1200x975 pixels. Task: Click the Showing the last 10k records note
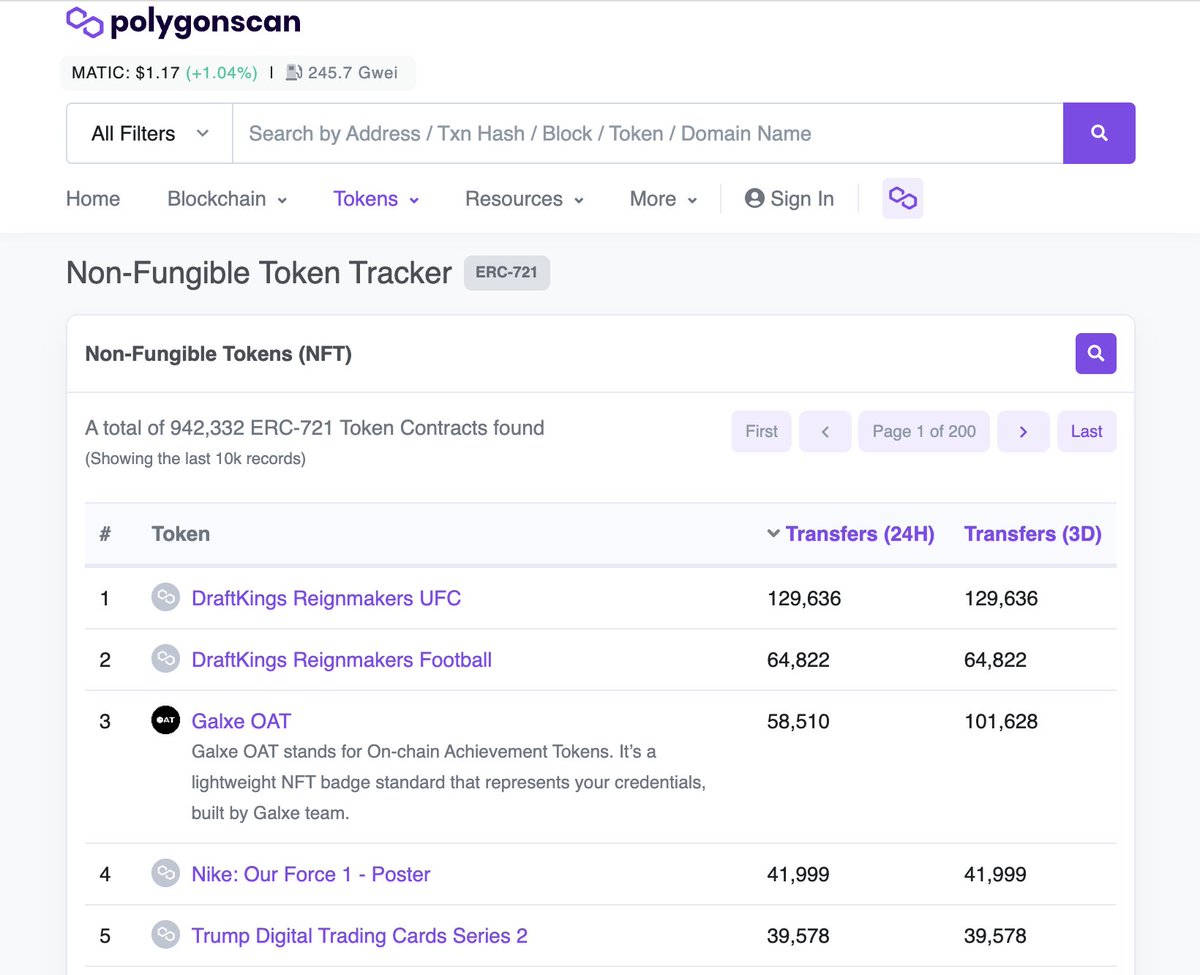tap(195, 459)
